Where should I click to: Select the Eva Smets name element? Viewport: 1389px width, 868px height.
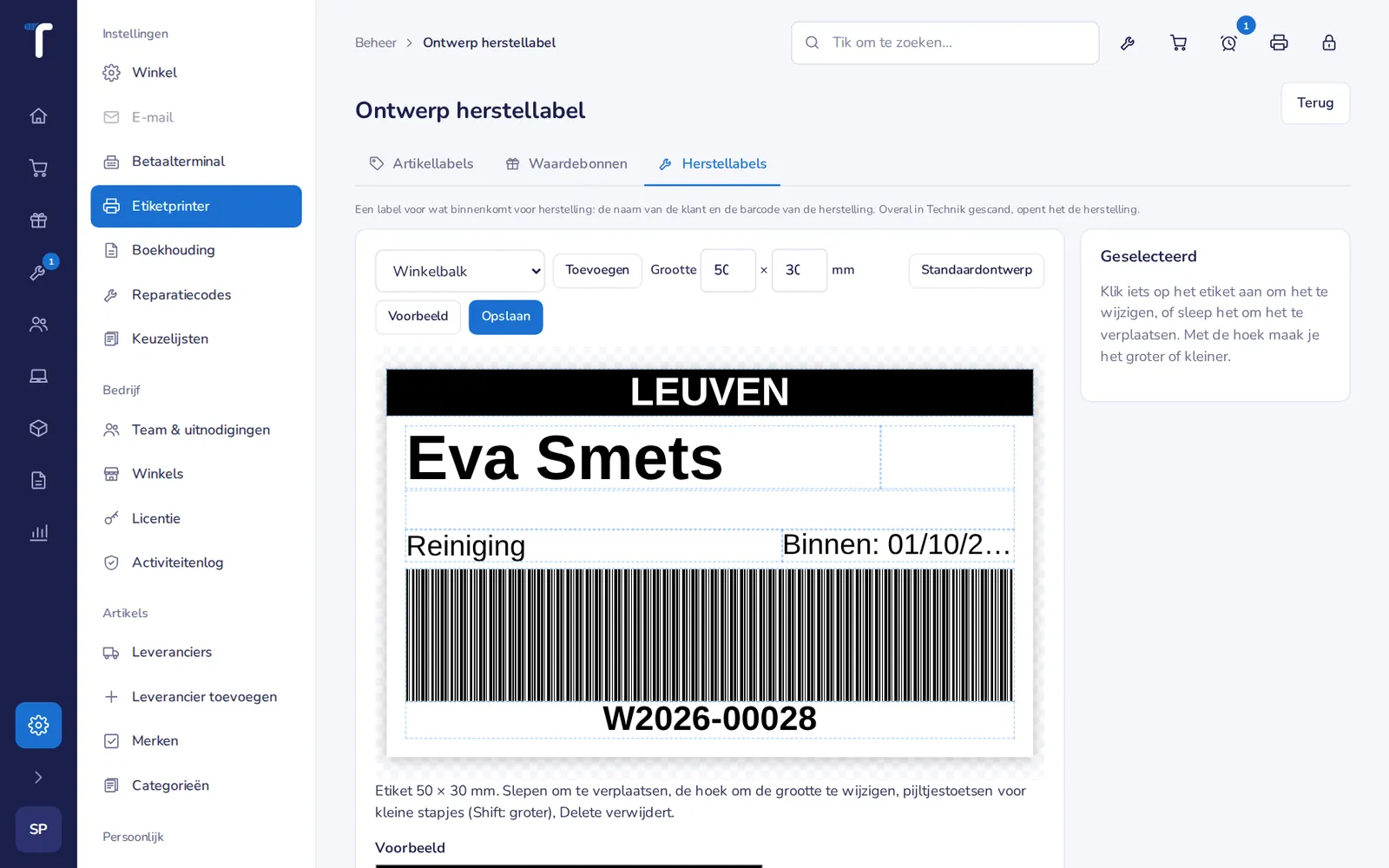(642, 457)
